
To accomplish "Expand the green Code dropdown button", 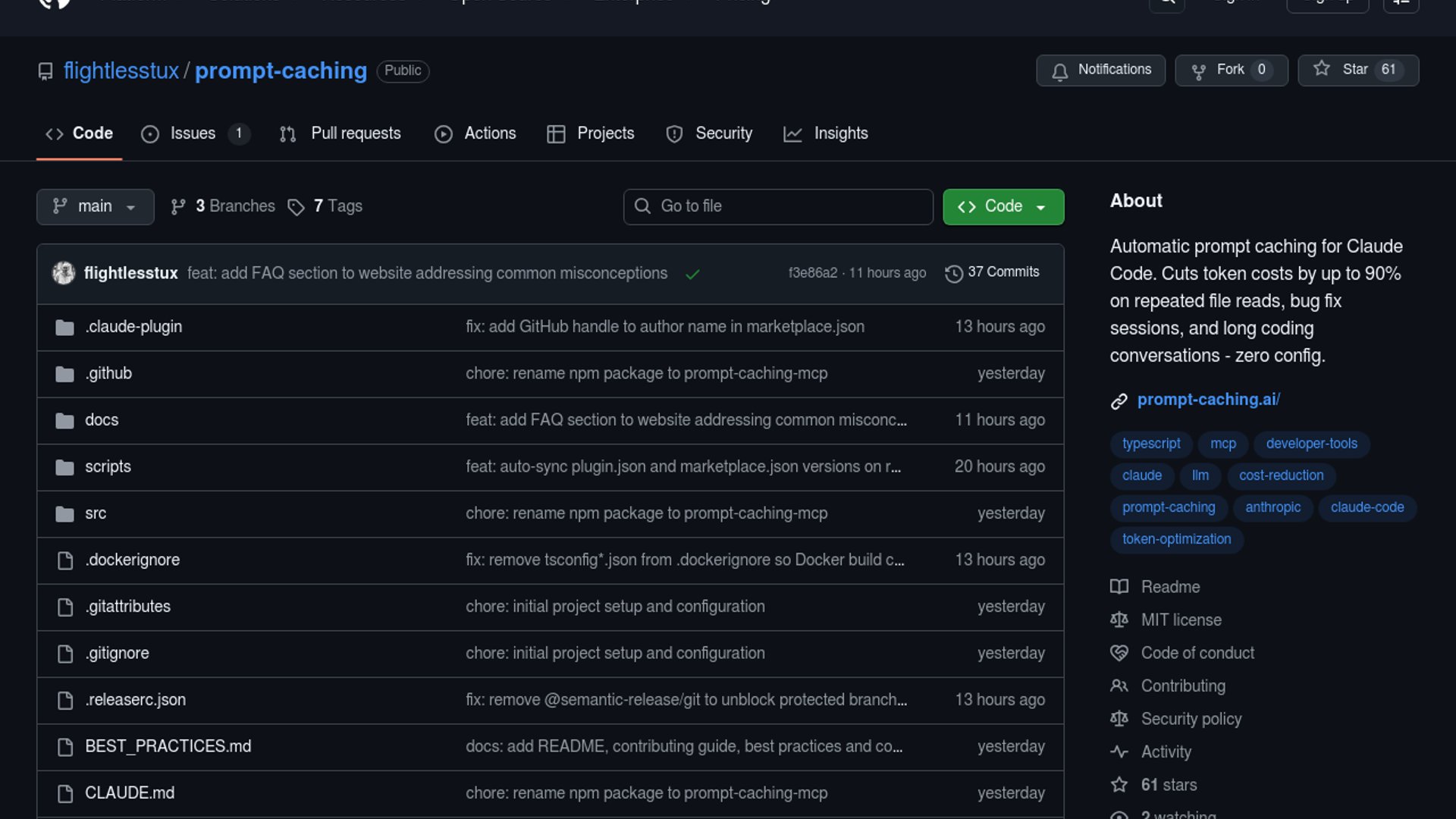I will (1003, 207).
